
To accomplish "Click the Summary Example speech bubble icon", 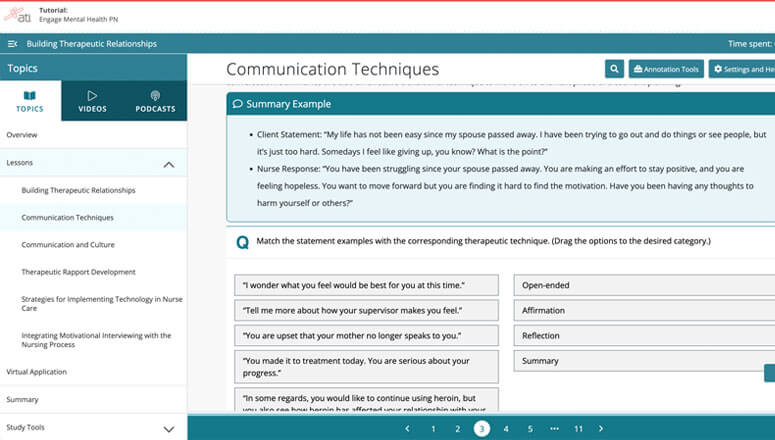I will click(x=238, y=104).
